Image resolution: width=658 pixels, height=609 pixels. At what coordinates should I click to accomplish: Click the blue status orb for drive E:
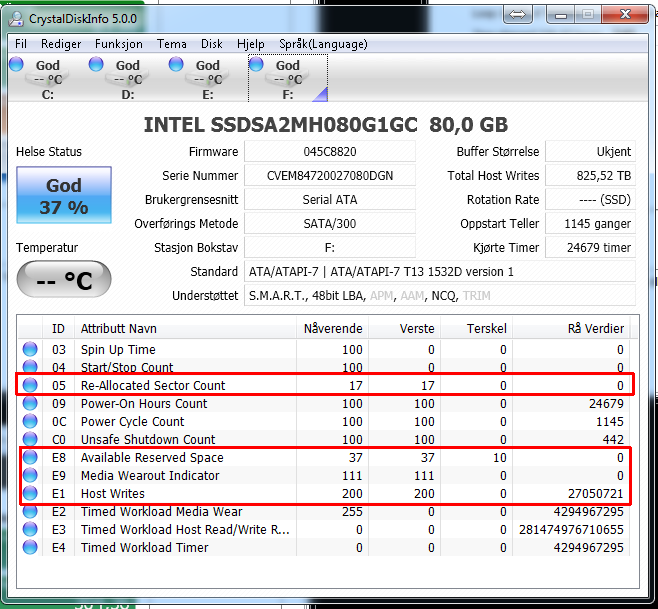point(176,64)
